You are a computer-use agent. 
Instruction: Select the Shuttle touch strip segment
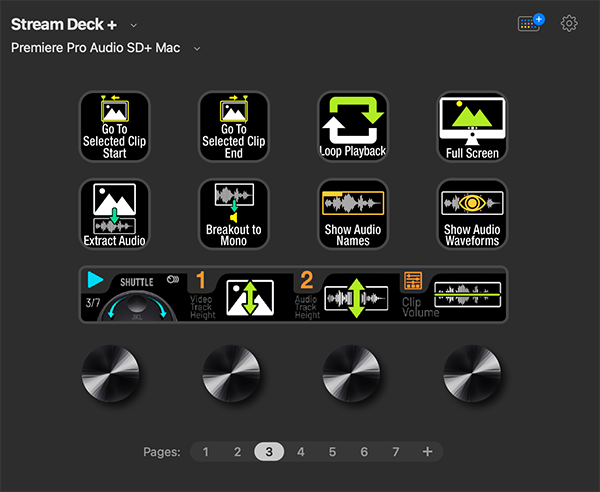[x=133, y=295]
